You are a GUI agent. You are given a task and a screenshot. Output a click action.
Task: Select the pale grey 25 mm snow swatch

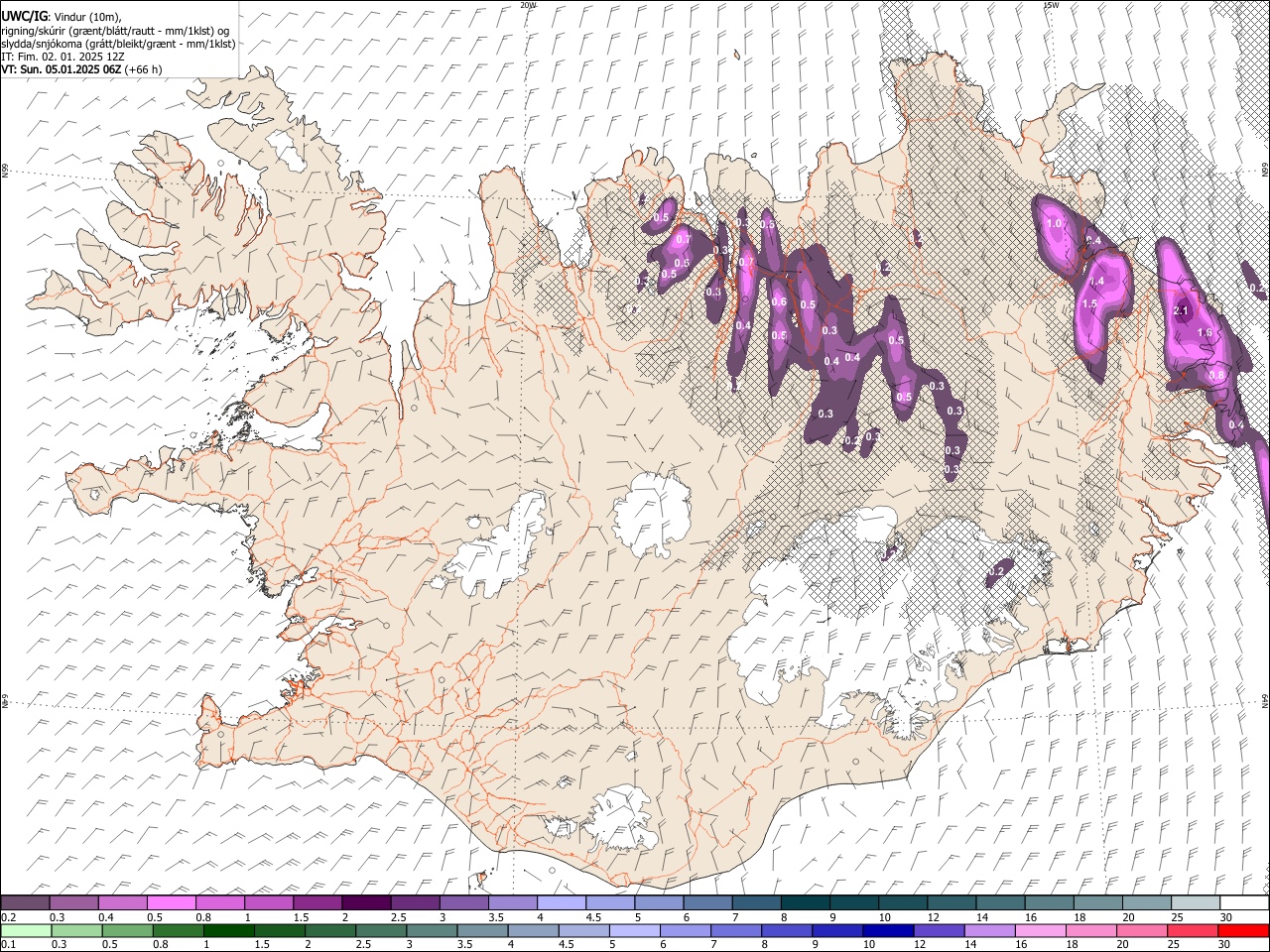pos(1194,903)
